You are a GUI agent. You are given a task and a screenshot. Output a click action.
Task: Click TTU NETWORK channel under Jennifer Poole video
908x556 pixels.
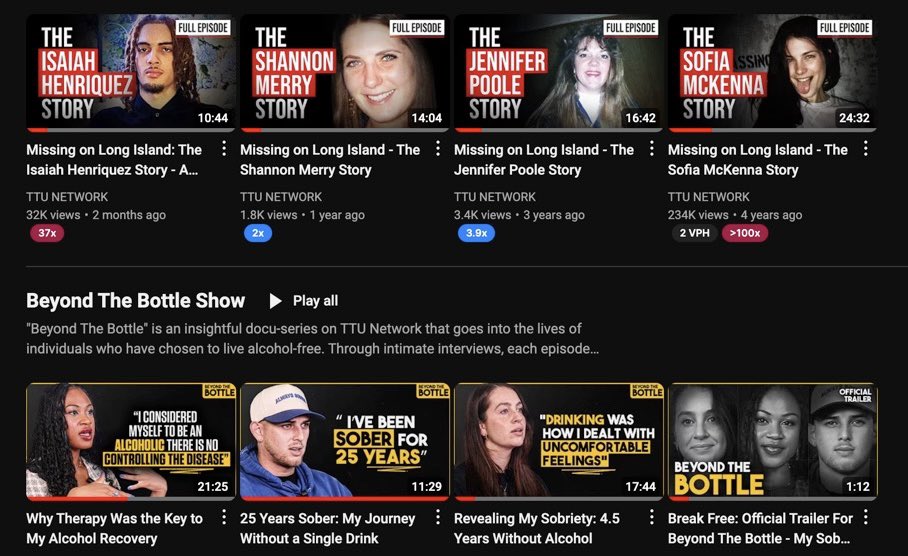[495, 197]
